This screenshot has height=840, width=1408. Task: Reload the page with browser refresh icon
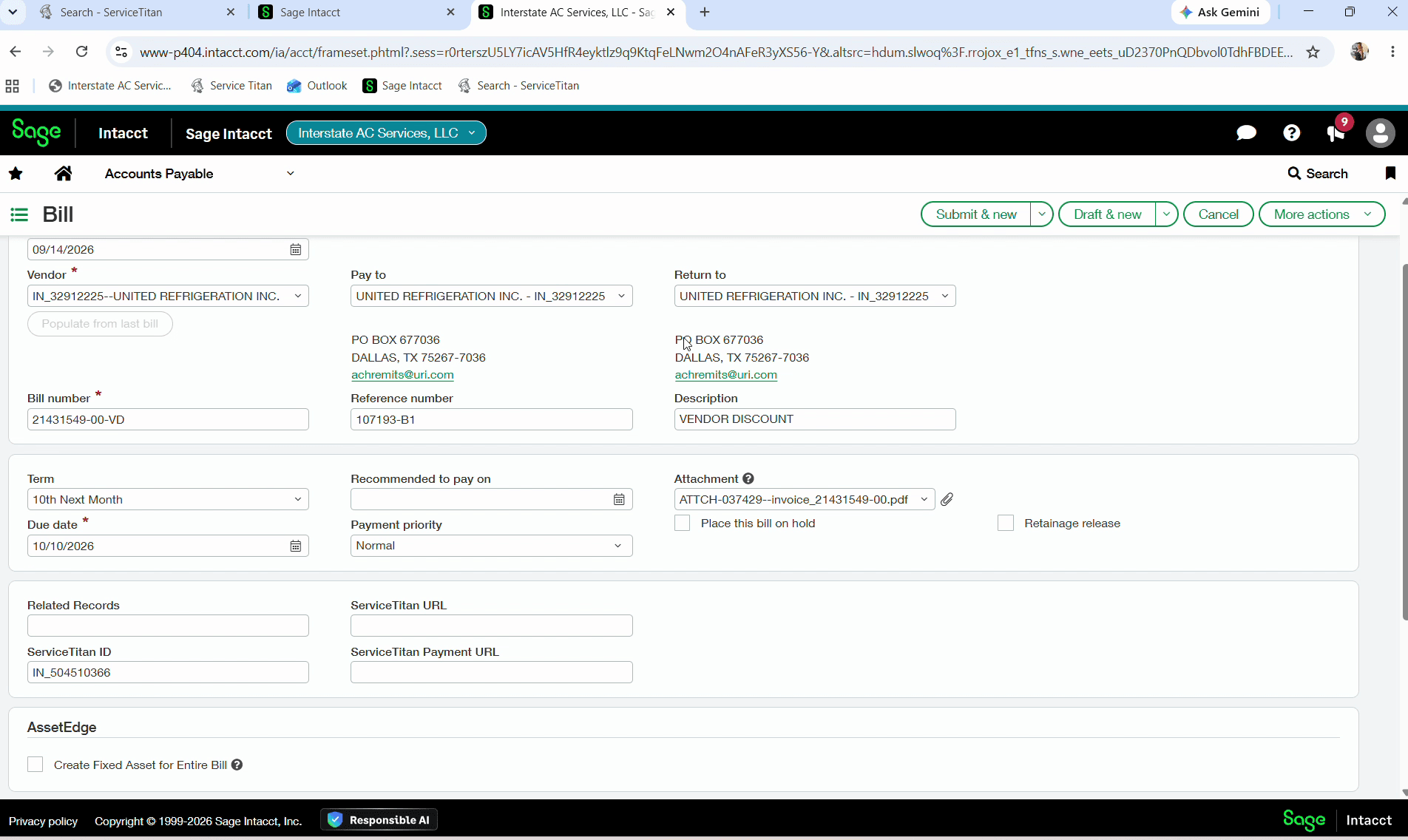click(82, 52)
